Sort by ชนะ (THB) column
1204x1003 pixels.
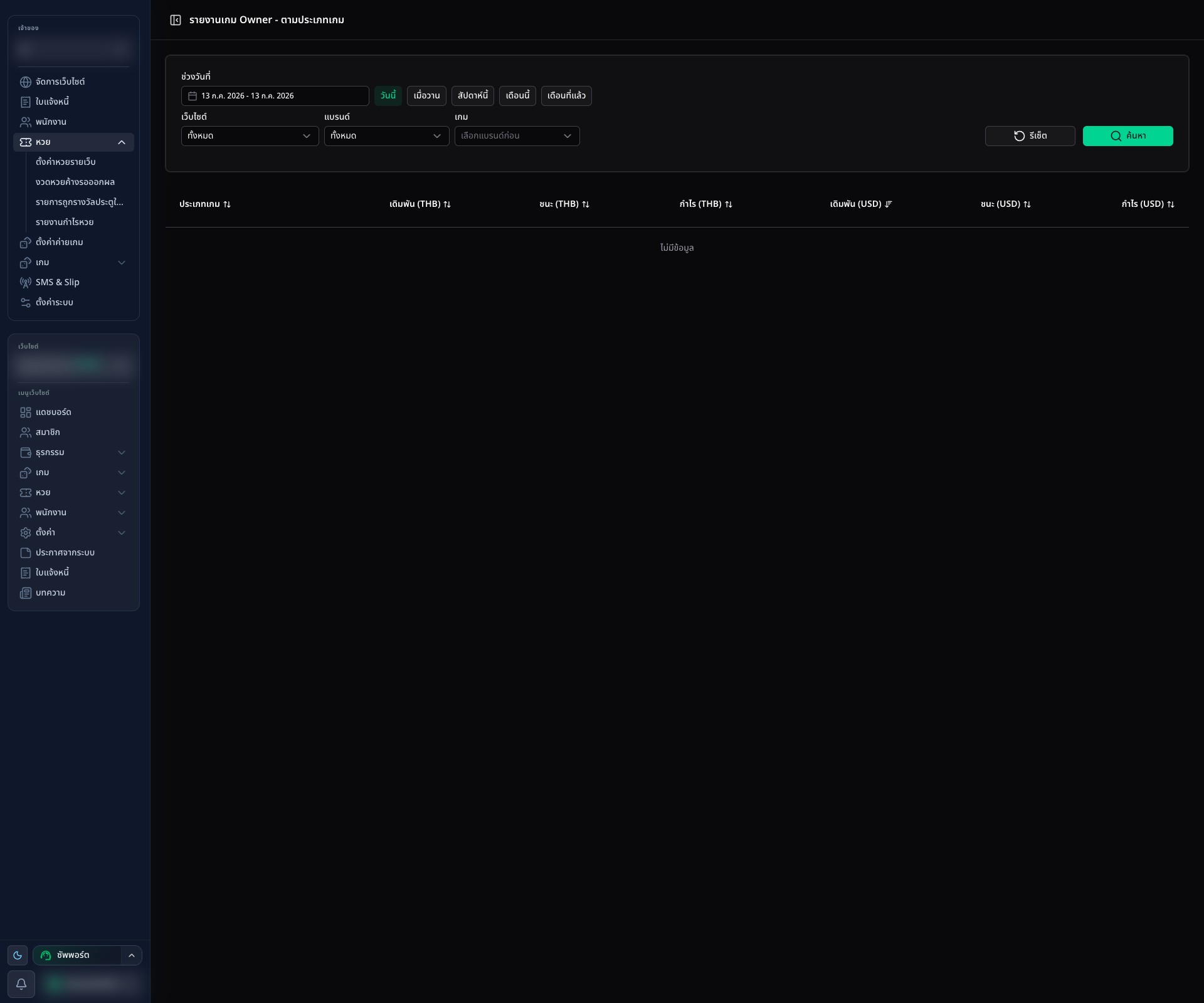564,204
